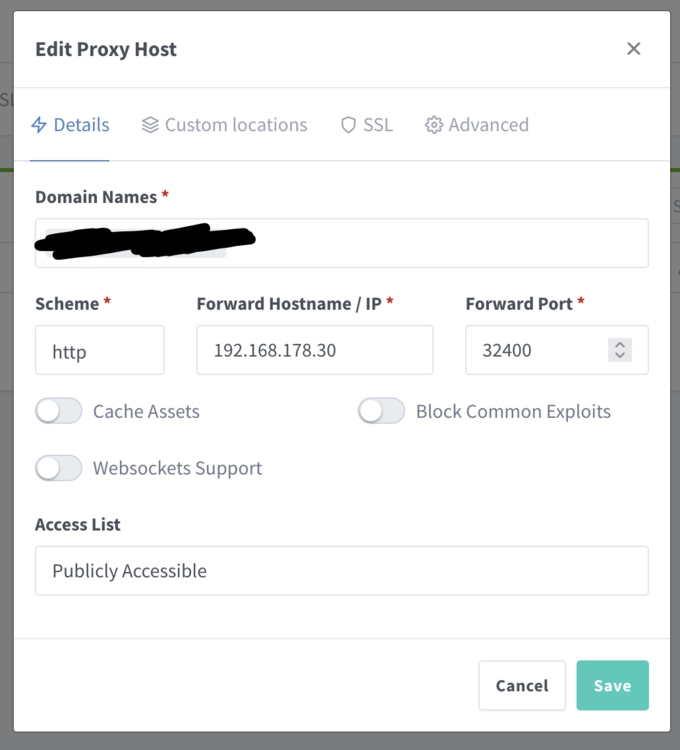Click the Advanced gear icon
The width and height of the screenshot is (680, 750).
434,125
